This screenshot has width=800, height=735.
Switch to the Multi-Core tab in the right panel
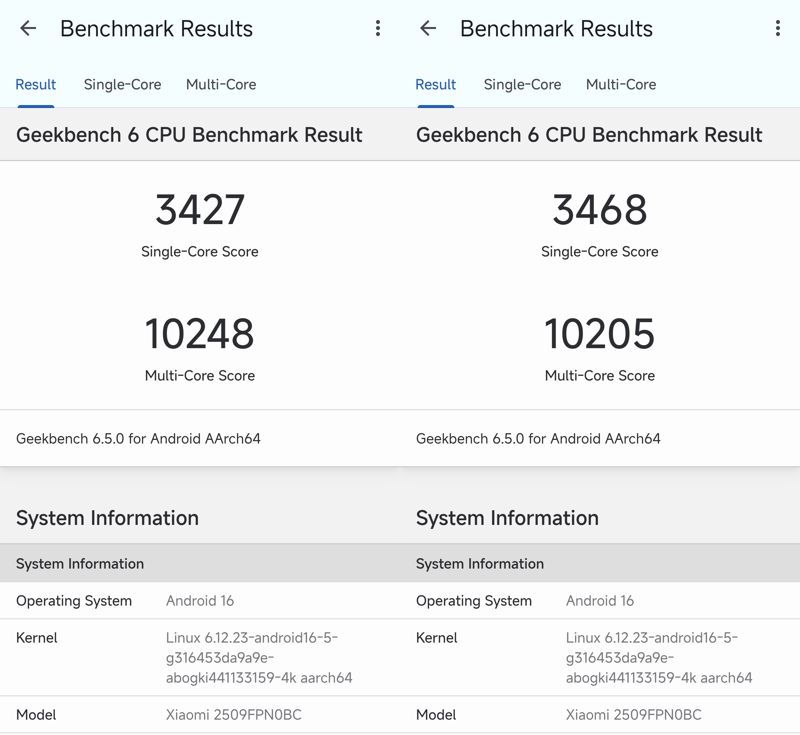point(621,85)
